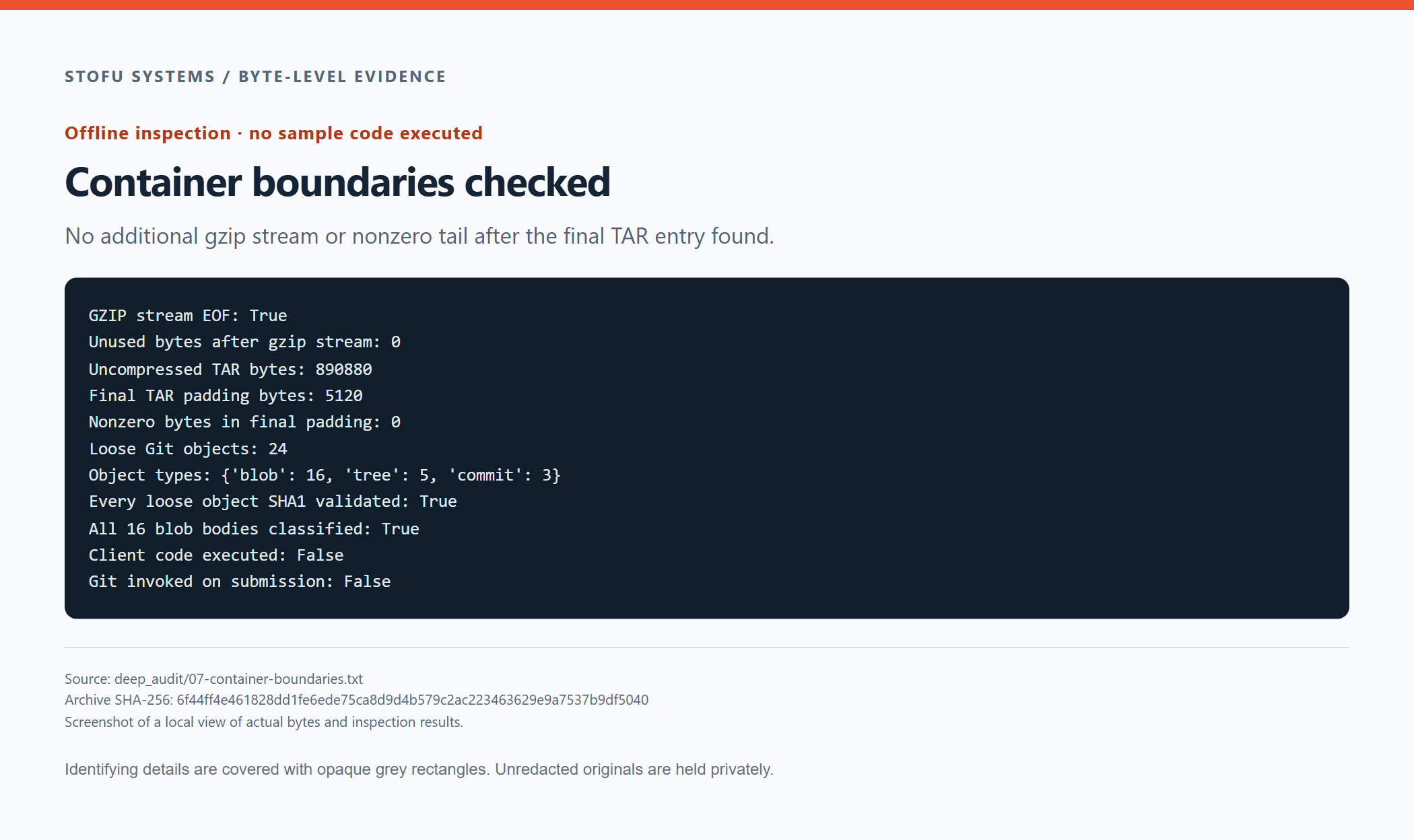Click 'Unused bytes after gzip stream: 0' line
Viewport: 1414px width, 840px height.
[244, 342]
